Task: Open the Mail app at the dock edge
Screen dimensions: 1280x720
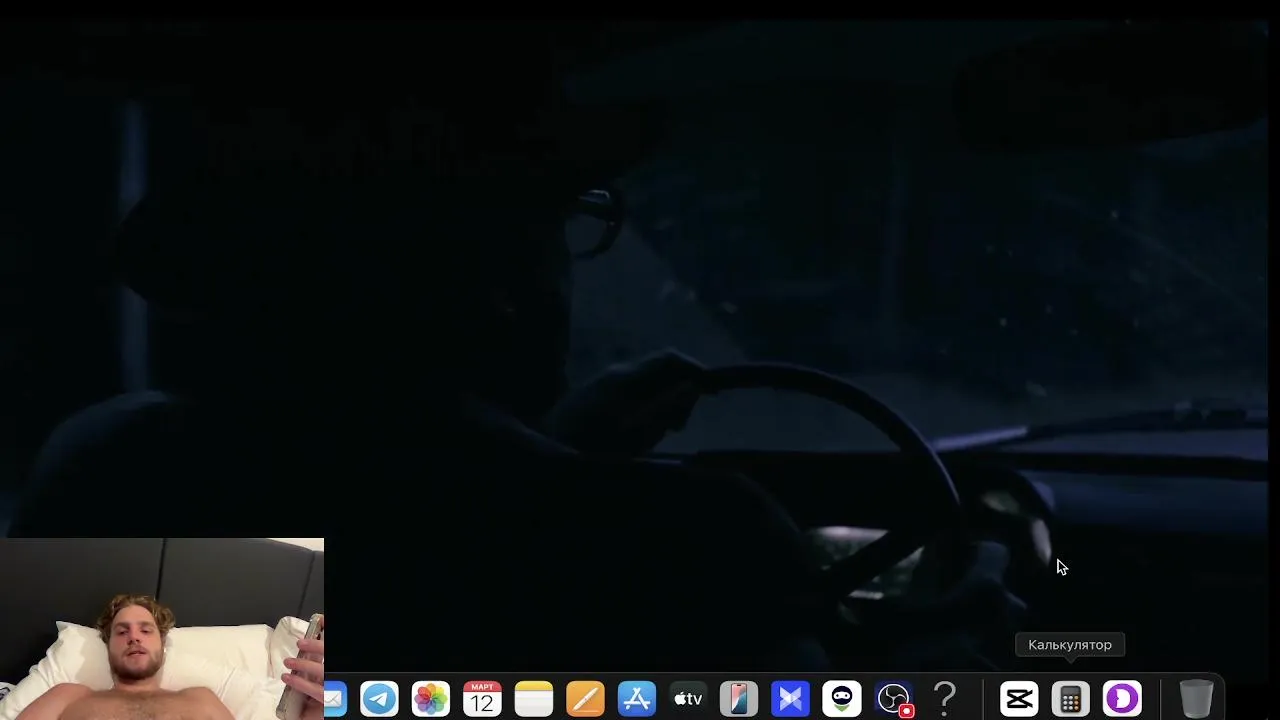Action: pos(335,698)
